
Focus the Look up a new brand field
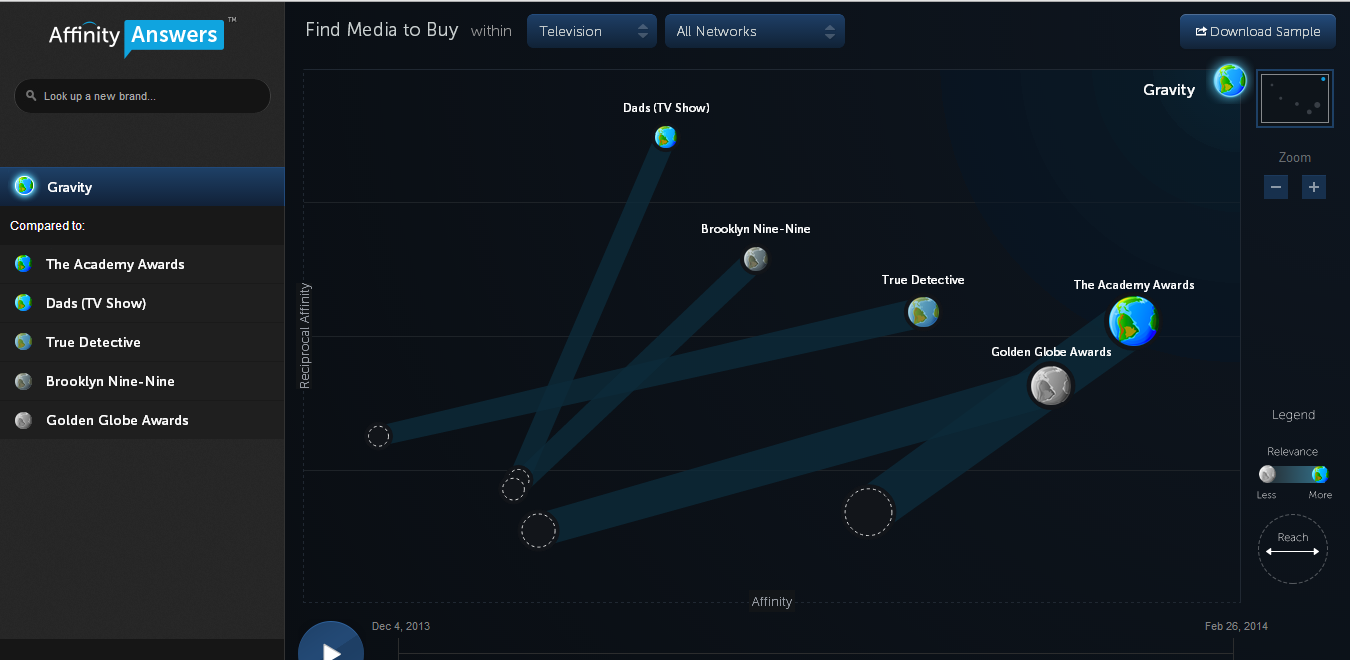click(x=142, y=96)
